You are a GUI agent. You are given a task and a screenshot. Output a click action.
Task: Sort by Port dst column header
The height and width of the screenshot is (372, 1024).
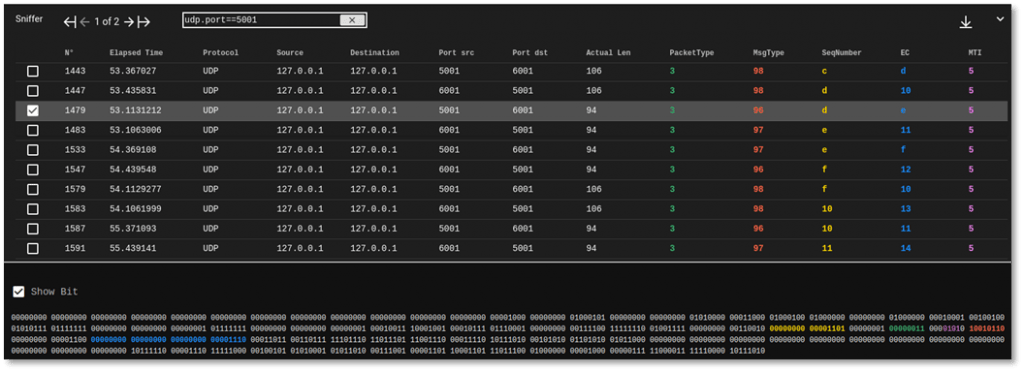click(530, 53)
